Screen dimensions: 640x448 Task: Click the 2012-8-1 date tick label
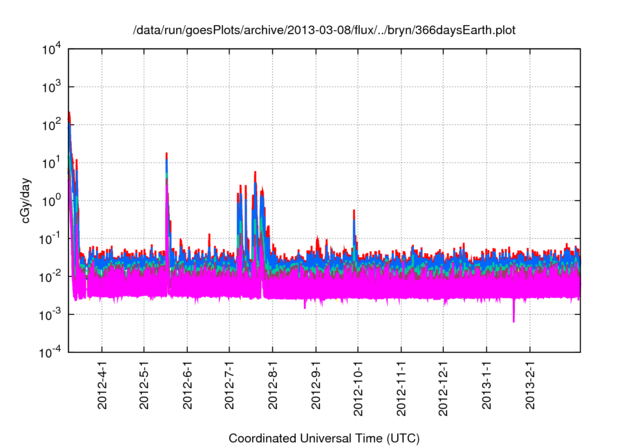[274, 385]
